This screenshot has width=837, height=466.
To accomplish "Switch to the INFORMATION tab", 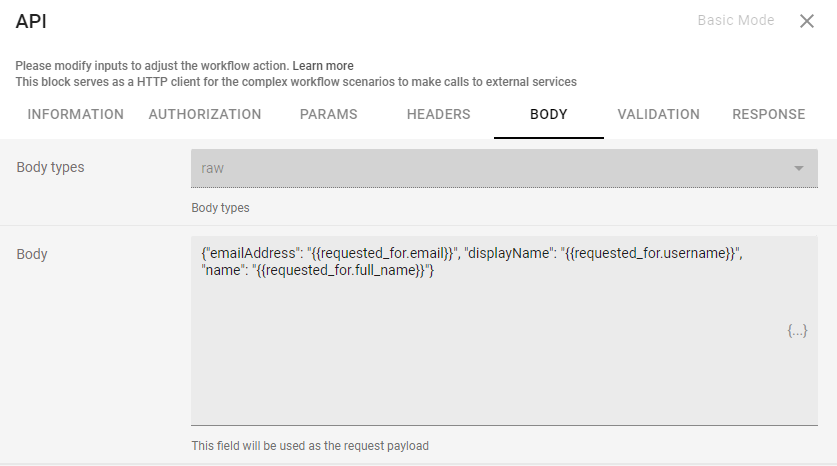I will point(75,114).
